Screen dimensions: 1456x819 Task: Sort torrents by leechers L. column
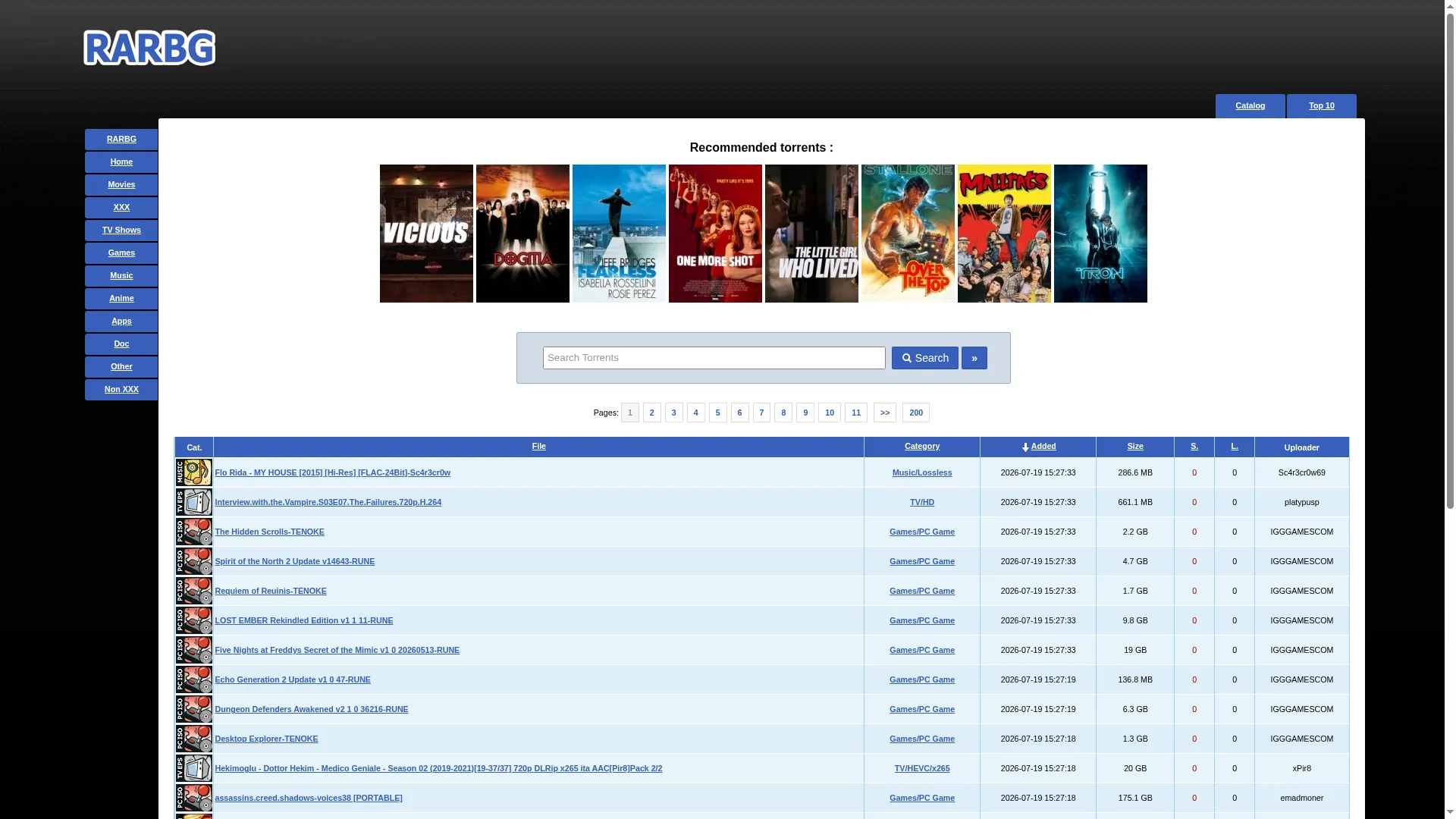click(1235, 446)
